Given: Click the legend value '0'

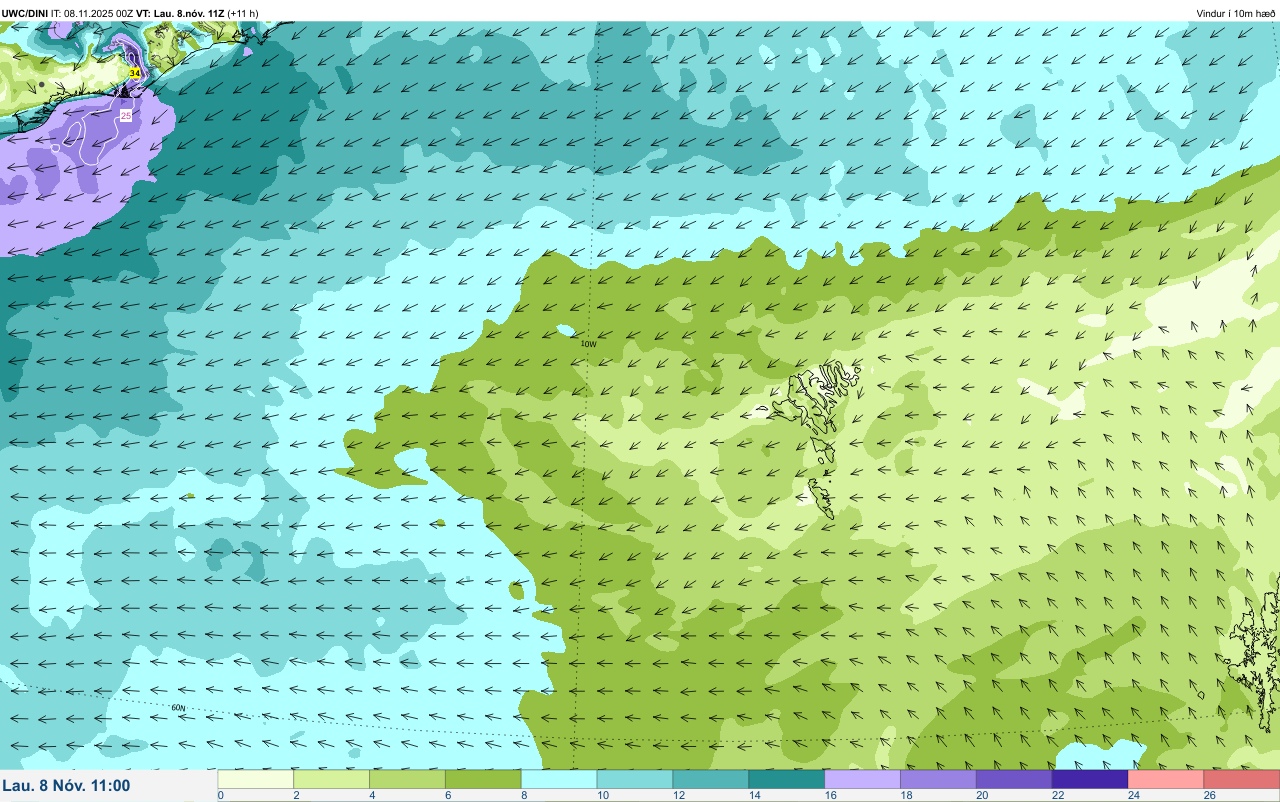Looking at the screenshot, I should [x=220, y=795].
